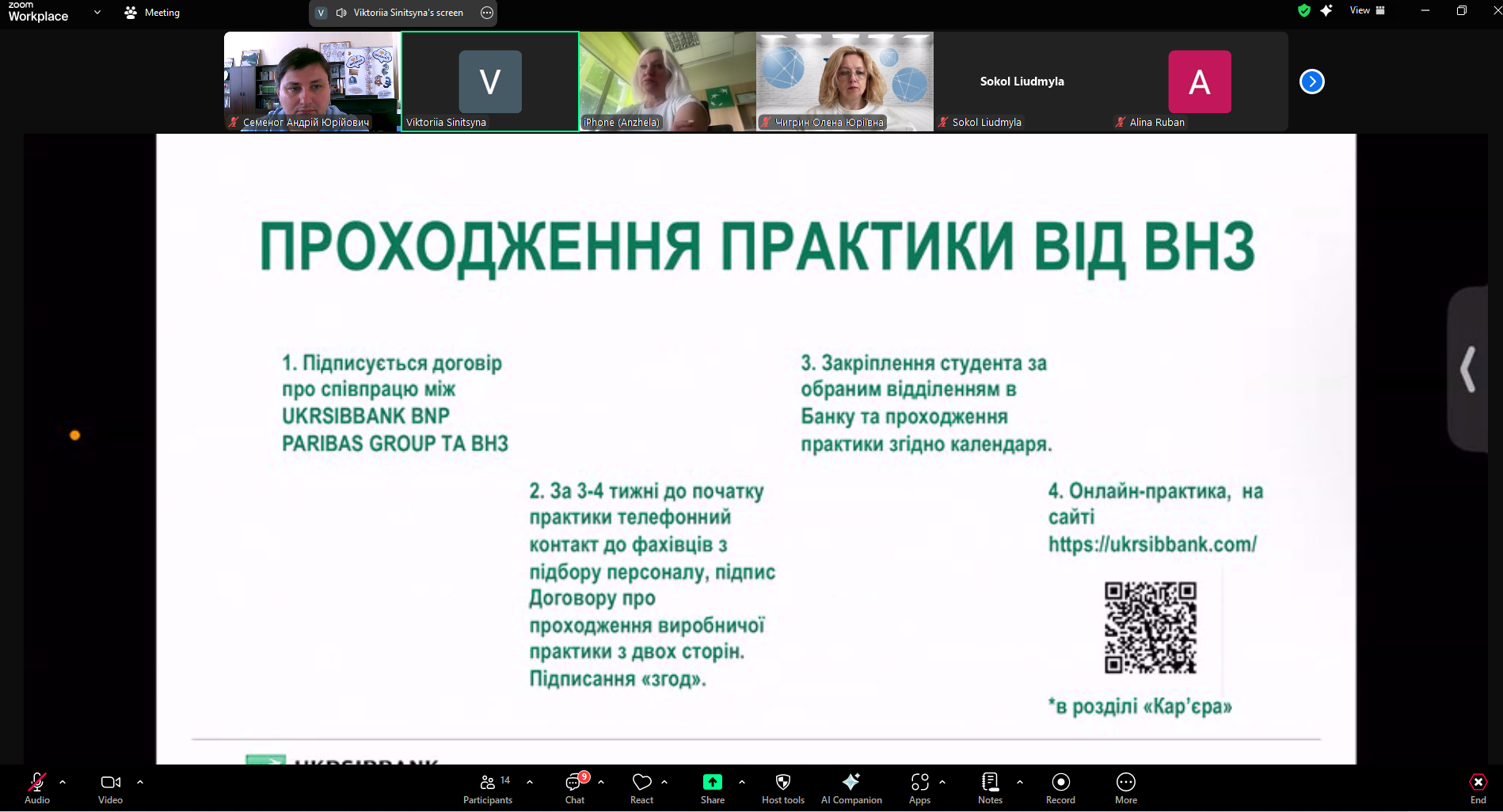Open the Chat panel
1503x812 pixels.
click(575, 788)
